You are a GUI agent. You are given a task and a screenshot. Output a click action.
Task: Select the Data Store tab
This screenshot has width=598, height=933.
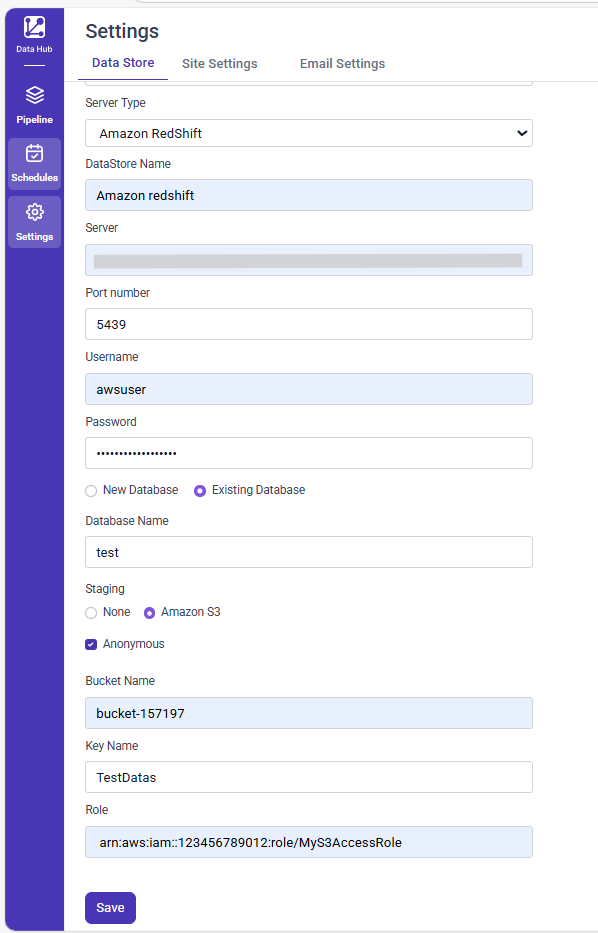point(123,62)
